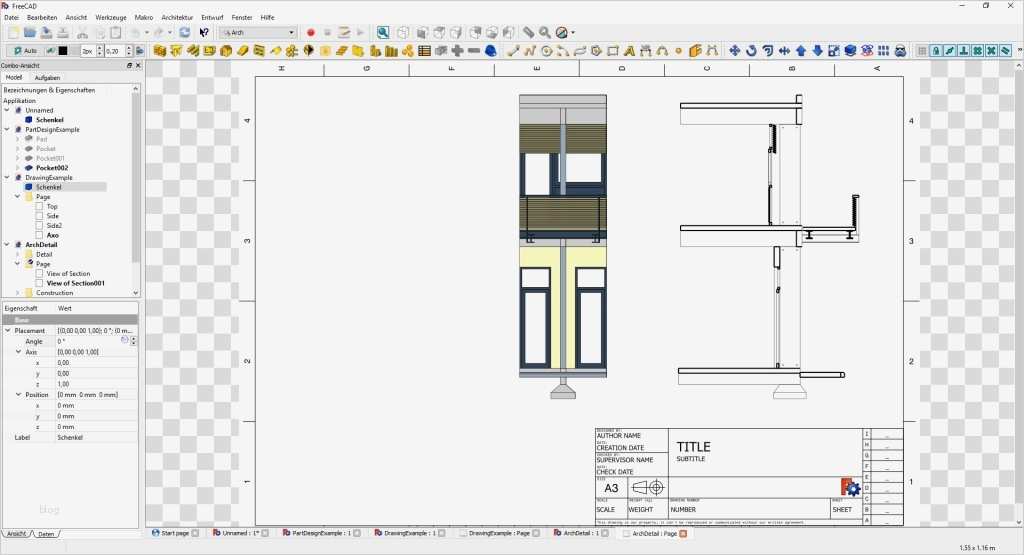Select the Draft Clone tool
Screen dimensions: 1024x555
pos(900,51)
